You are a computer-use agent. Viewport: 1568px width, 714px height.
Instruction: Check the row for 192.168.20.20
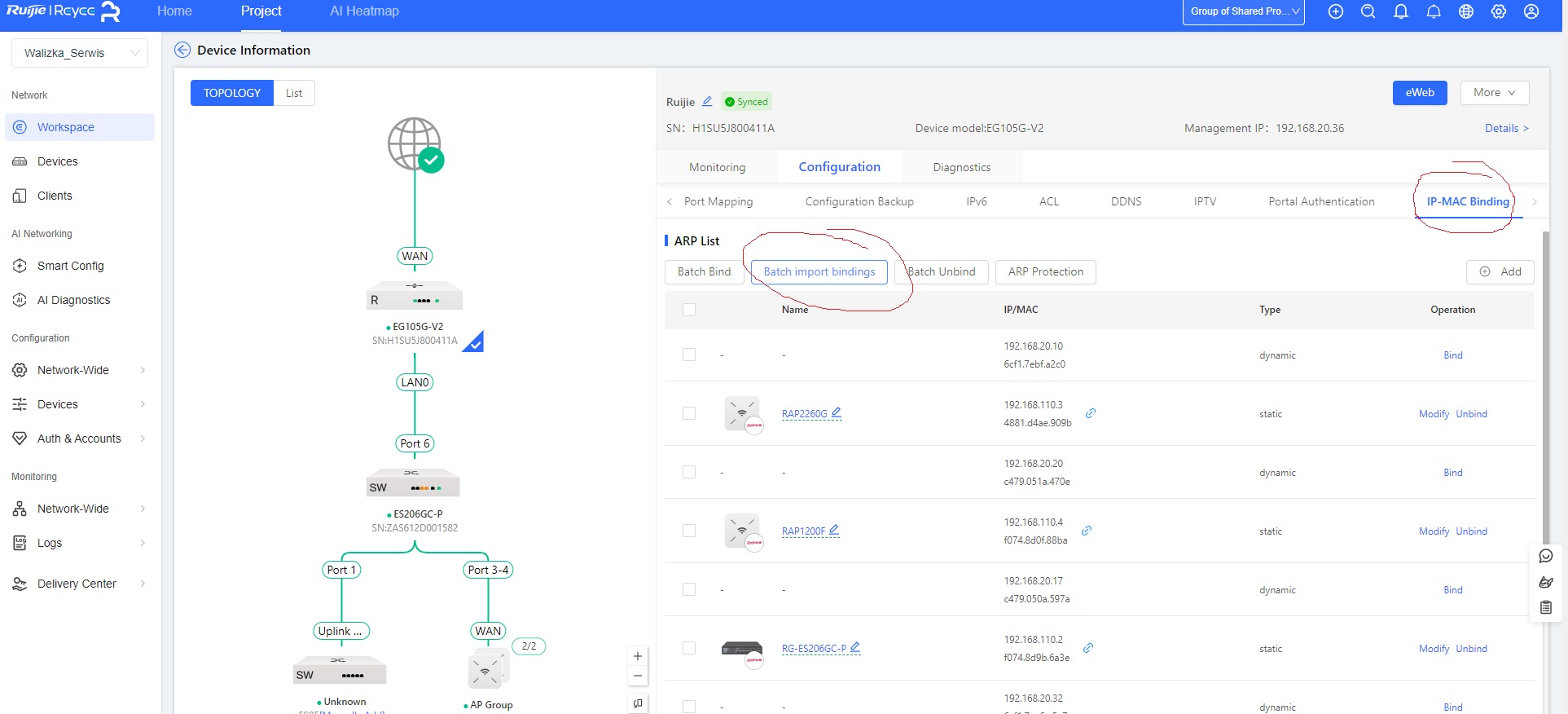pyautogui.click(x=689, y=472)
